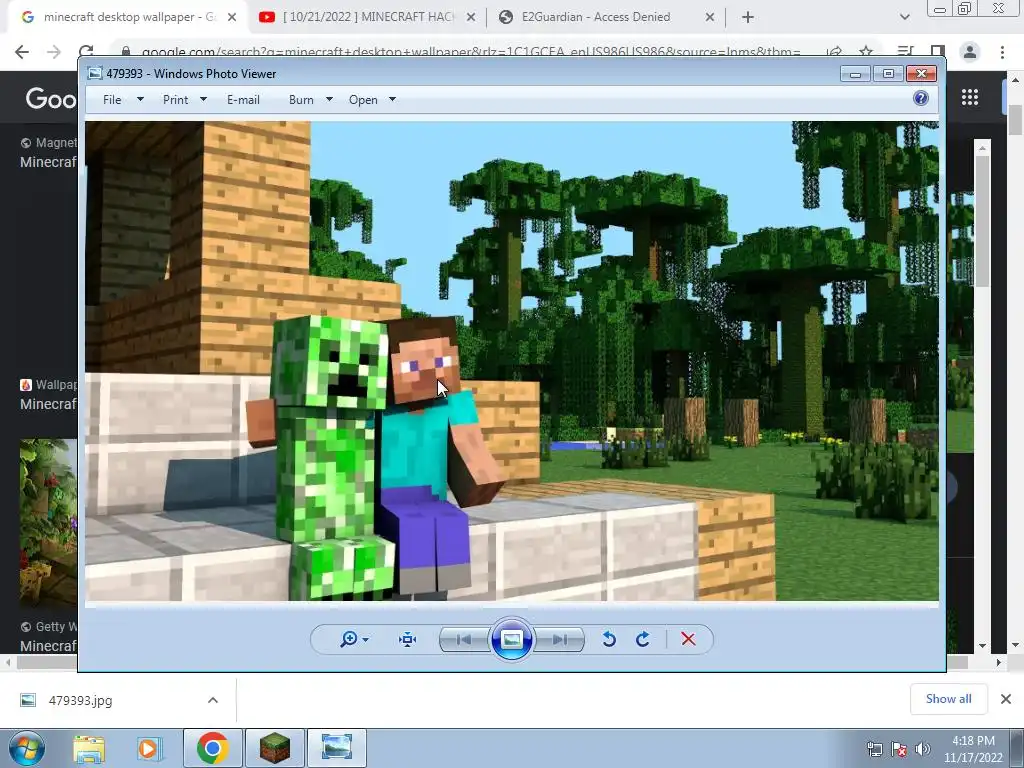Close the Chrome downloads bar

[1006, 699]
